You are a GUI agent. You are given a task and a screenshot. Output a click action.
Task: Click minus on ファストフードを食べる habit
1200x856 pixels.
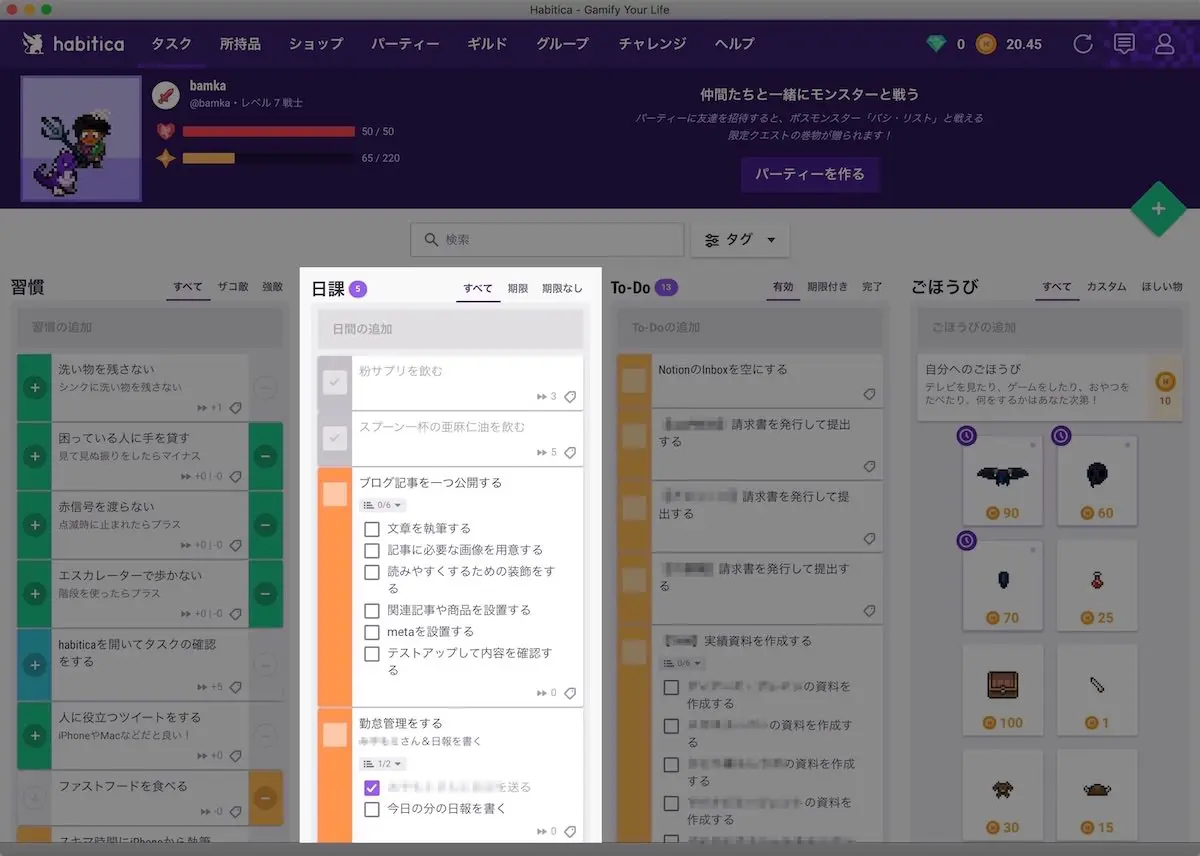point(265,798)
